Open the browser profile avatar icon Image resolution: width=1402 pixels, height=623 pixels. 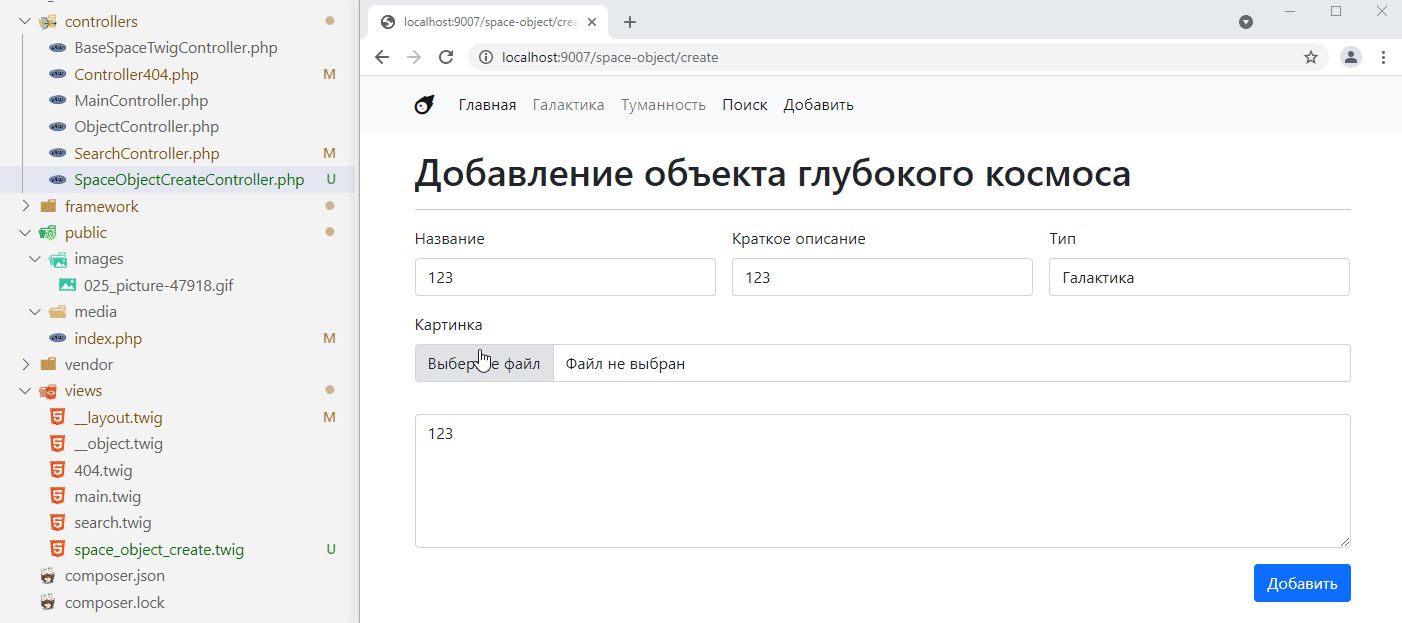point(1350,57)
